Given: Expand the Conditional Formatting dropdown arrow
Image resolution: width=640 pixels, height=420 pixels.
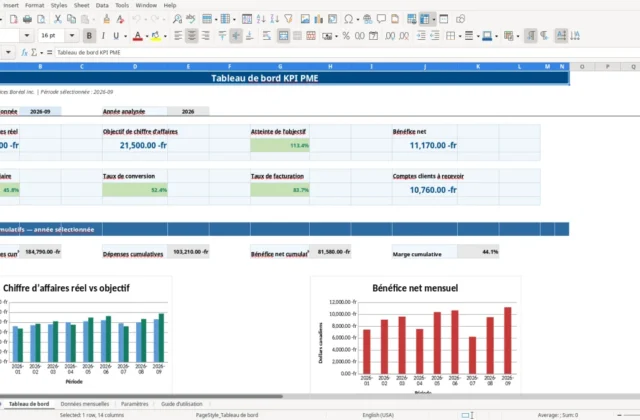Looking at the screenshot, I should pos(518,36).
